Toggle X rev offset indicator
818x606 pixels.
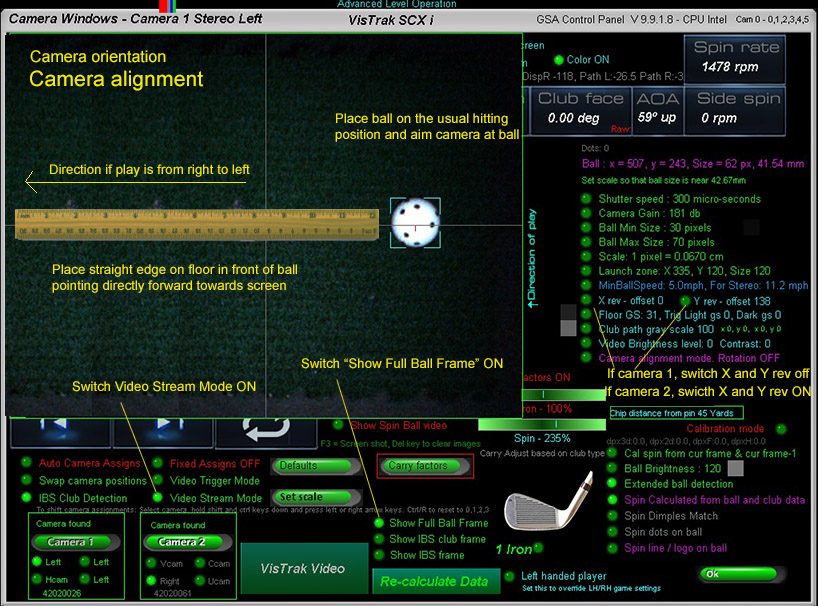coord(586,300)
